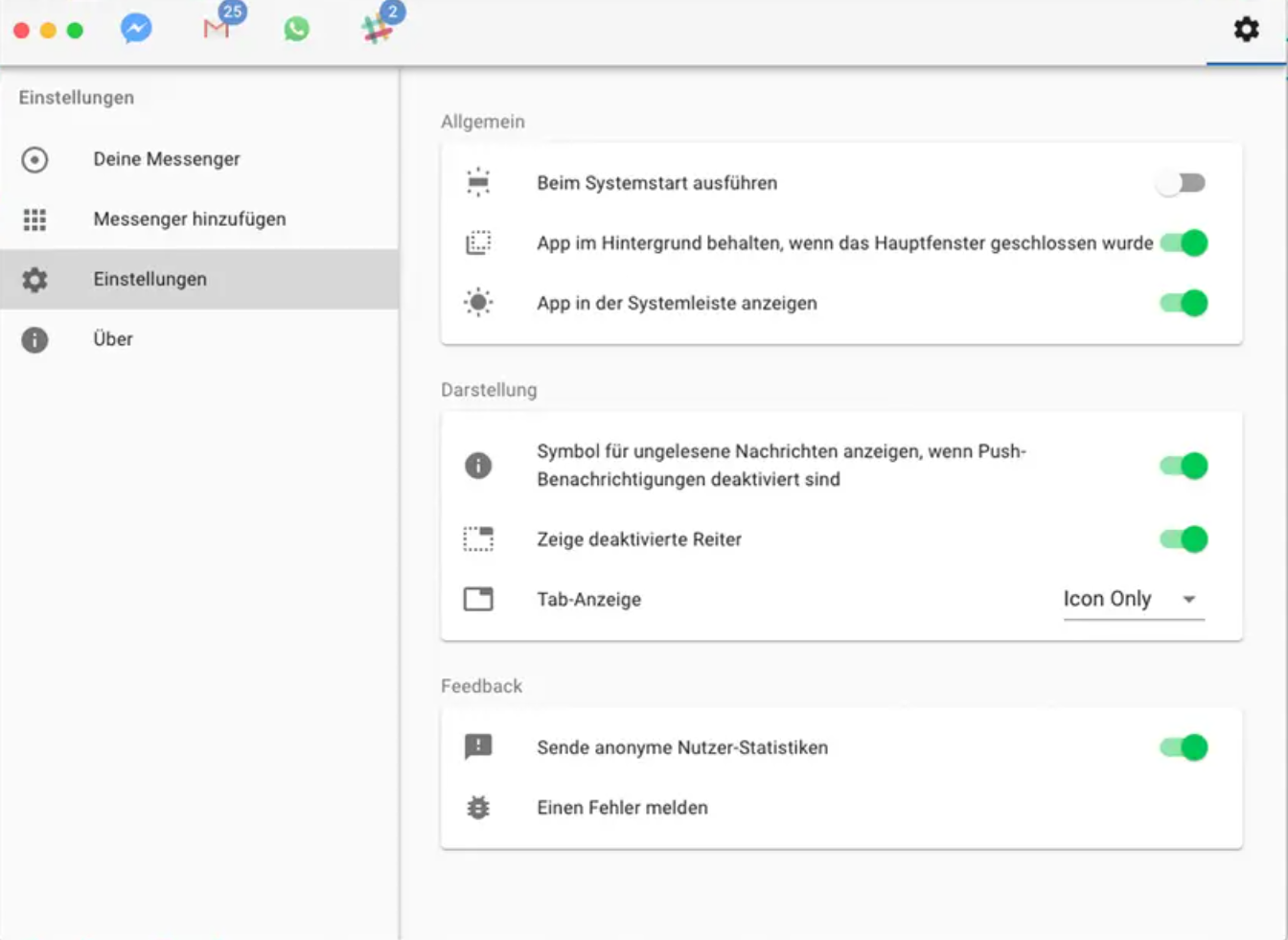The width and height of the screenshot is (1288, 940).
Task: Click Einen Fehler melden link
Action: pyautogui.click(x=622, y=808)
